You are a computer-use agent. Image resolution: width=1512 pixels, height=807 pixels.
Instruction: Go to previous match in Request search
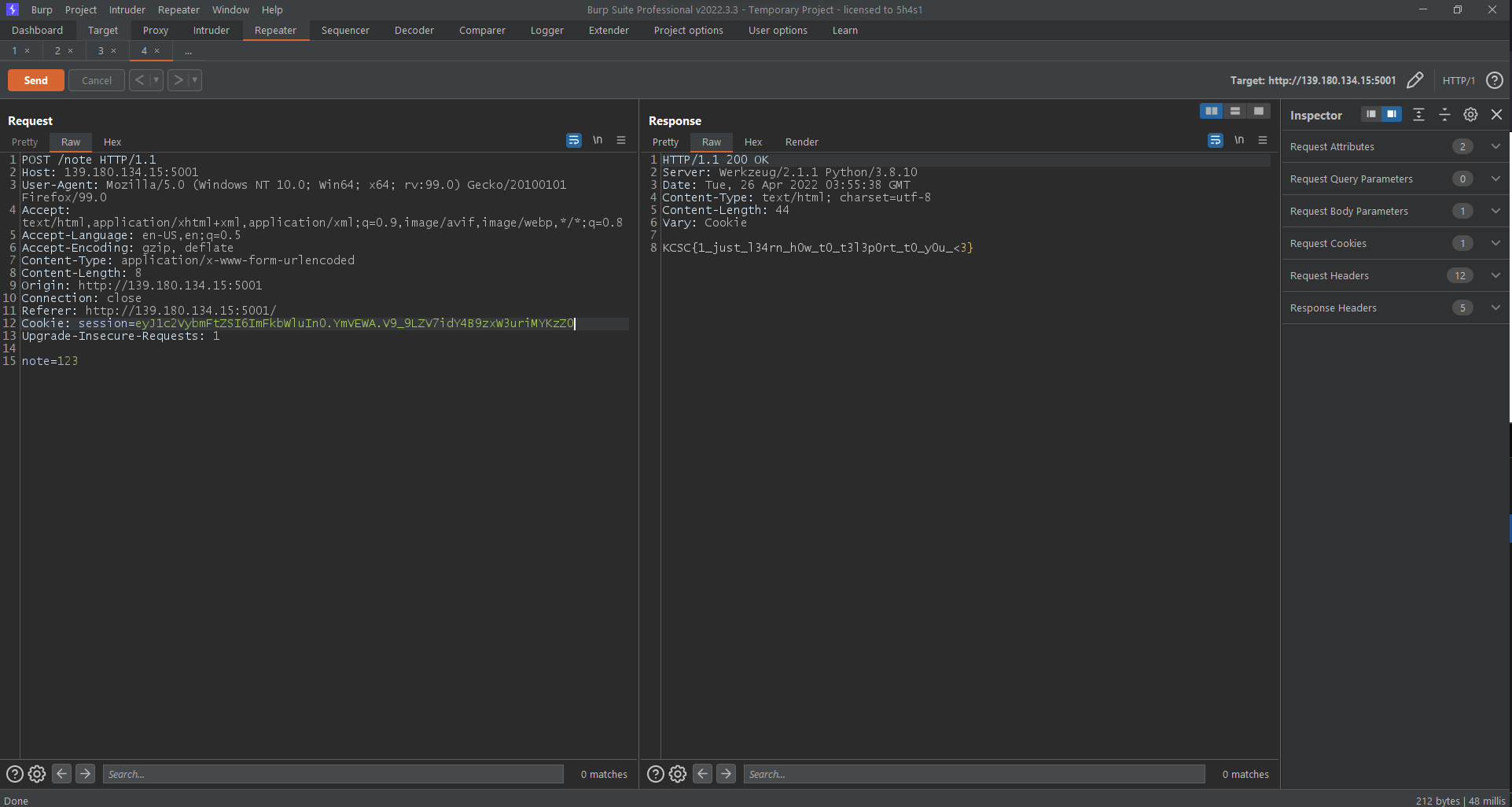point(61,774)
